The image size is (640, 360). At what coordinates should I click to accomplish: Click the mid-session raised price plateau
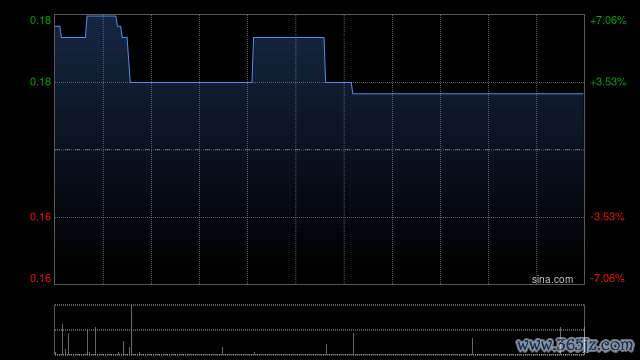pyautogui.click(x=289, y=38)
